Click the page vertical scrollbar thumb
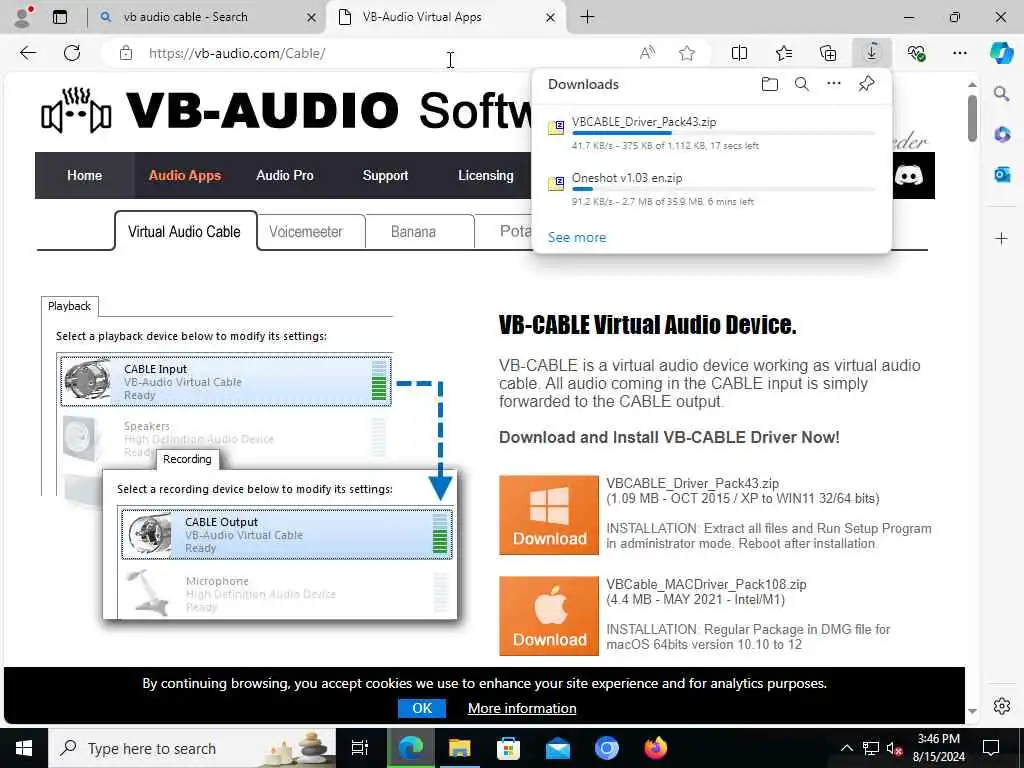This screenshot has height=768, width=1024. [972, 118]
